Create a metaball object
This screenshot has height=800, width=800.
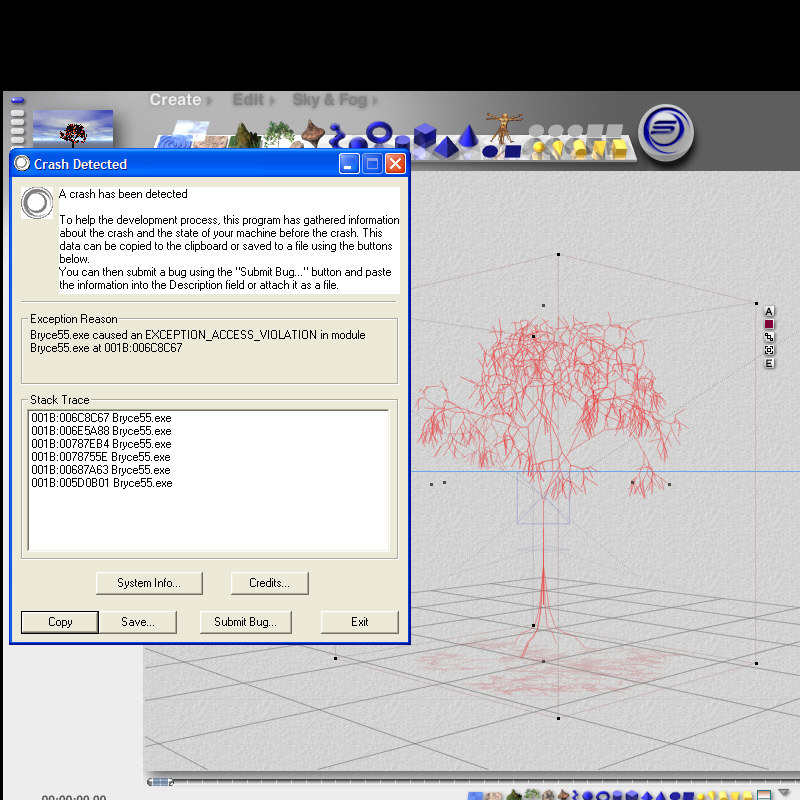337,135
